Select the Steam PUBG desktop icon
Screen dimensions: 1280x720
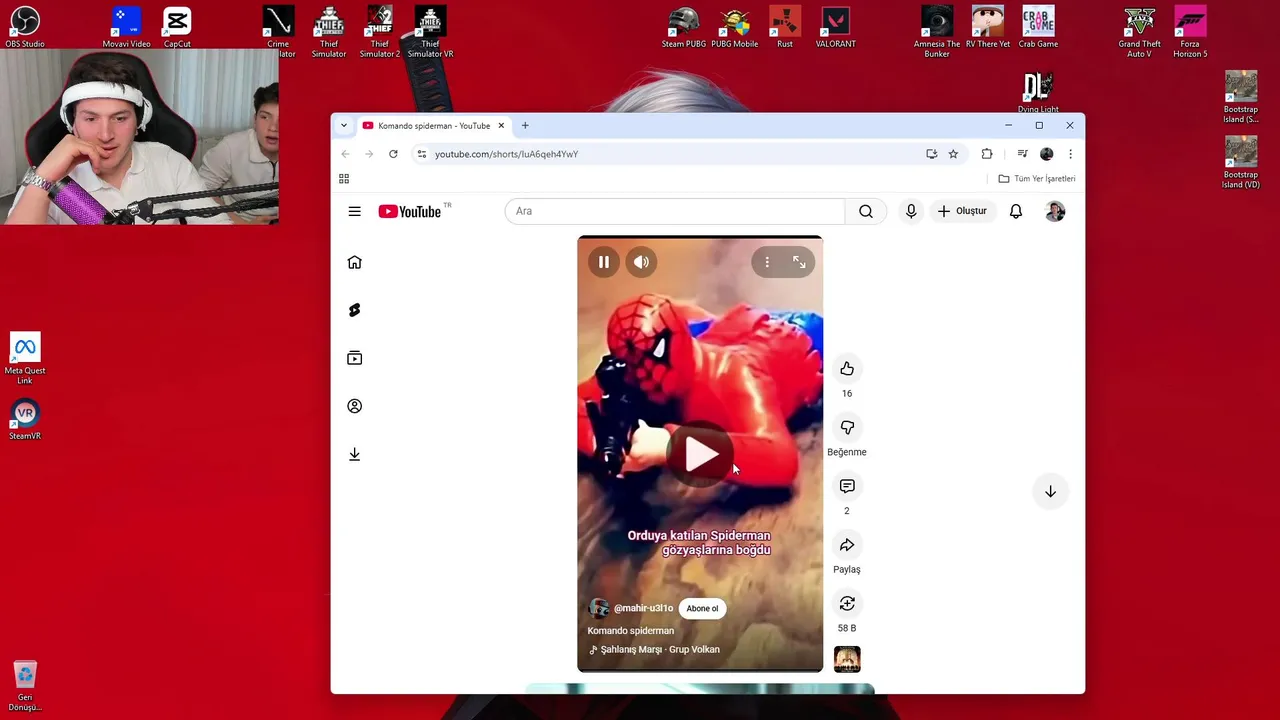pos(684,27)
